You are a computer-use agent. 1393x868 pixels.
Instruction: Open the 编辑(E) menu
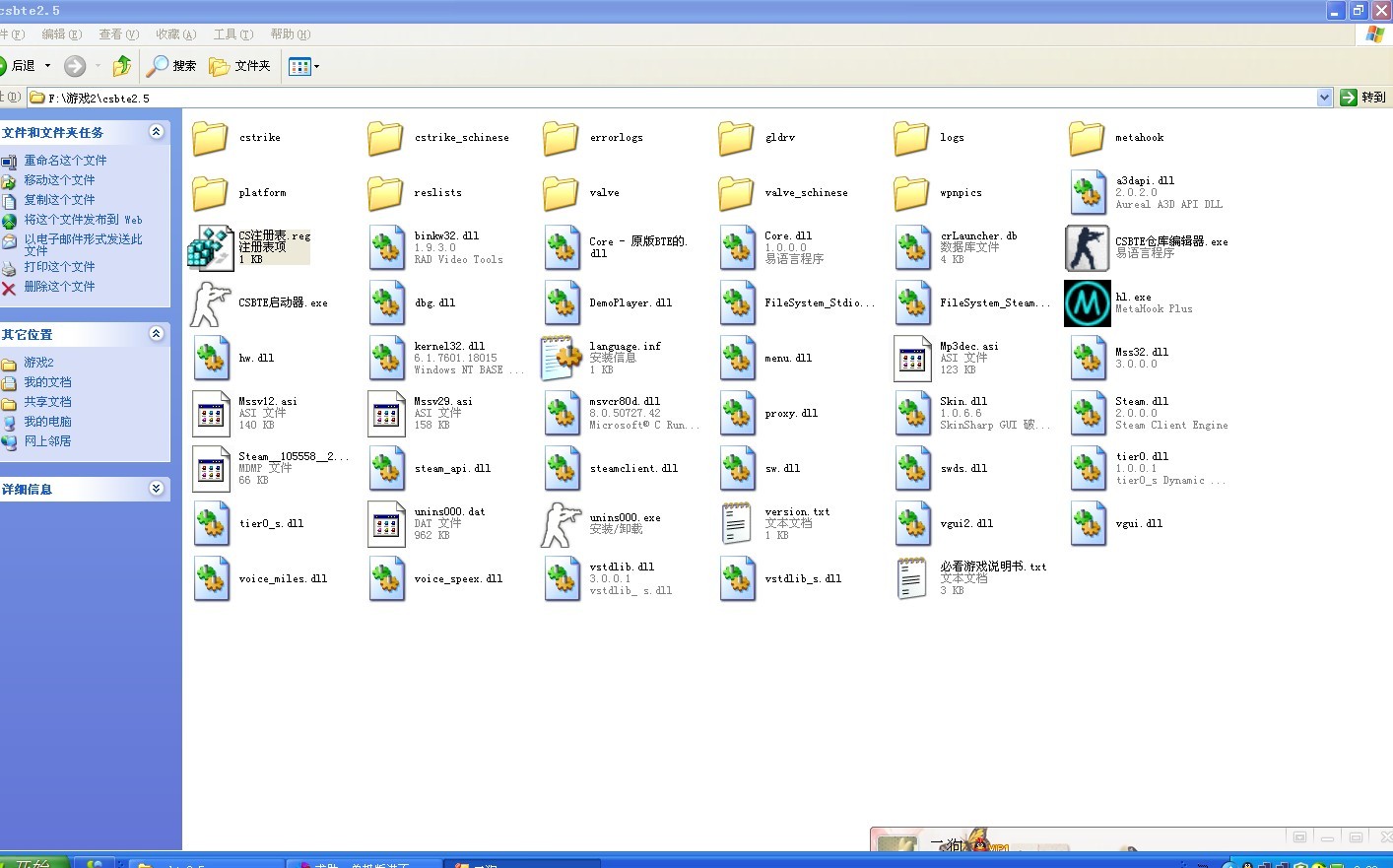click(x=62, y=34)
